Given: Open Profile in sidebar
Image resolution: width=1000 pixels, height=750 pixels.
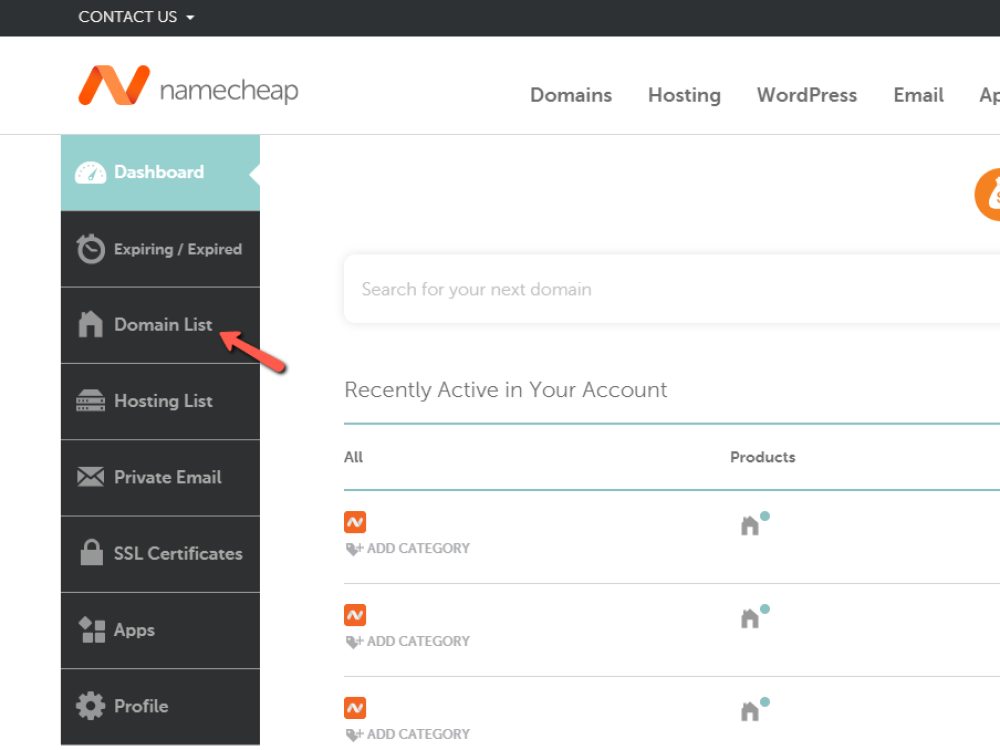Looking at the screenshot, I should coord(160,707).
